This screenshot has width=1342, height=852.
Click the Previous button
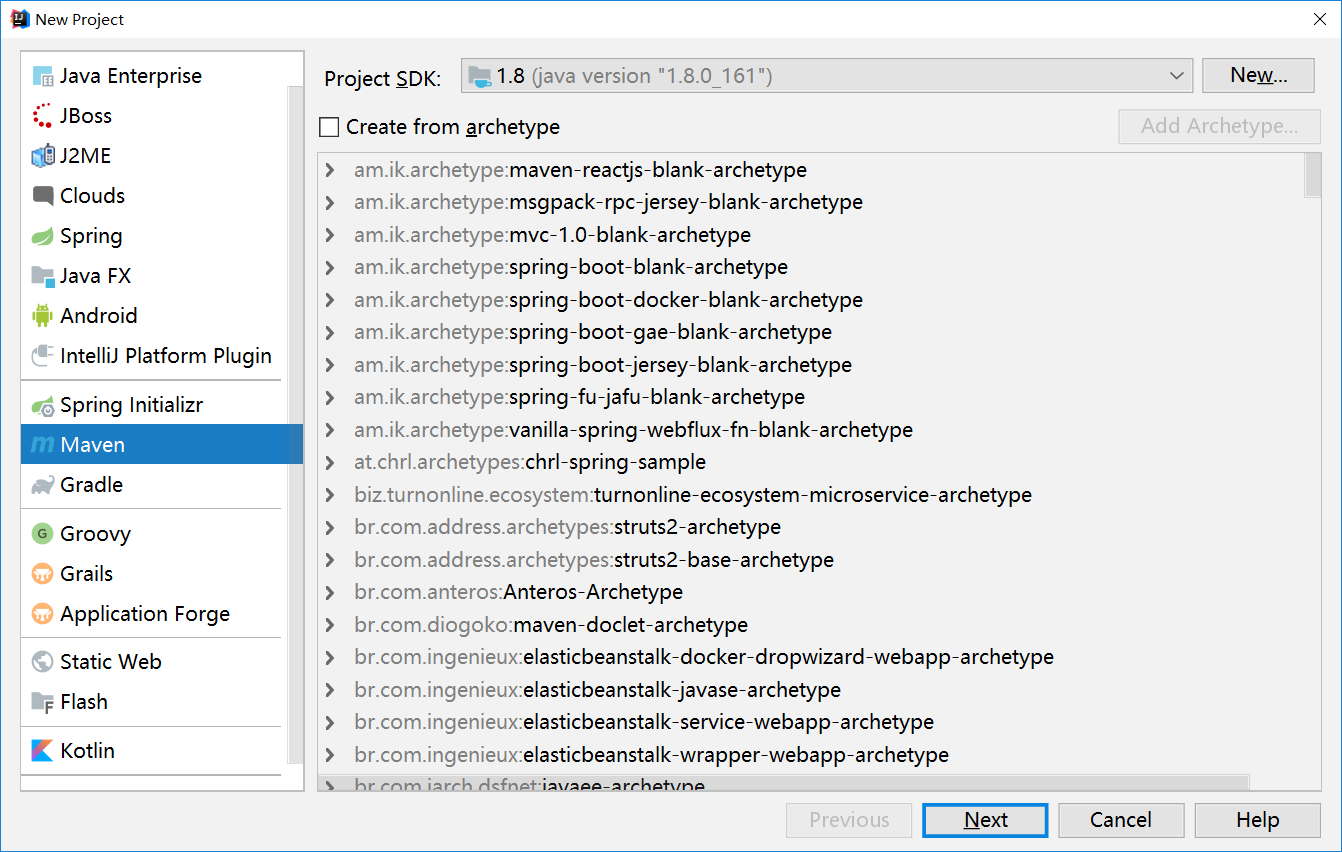pos(849,820)
